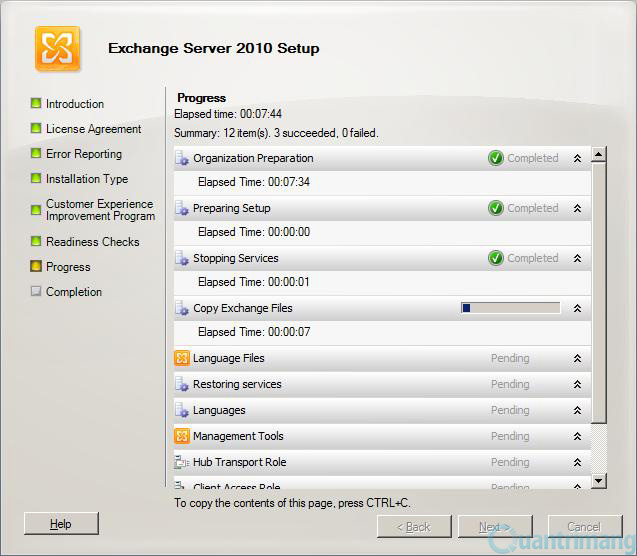This screenshot has height=556, width=637.
Task: Toggle the Hub Transport Role chevron
Action: (x=577, y=462)
